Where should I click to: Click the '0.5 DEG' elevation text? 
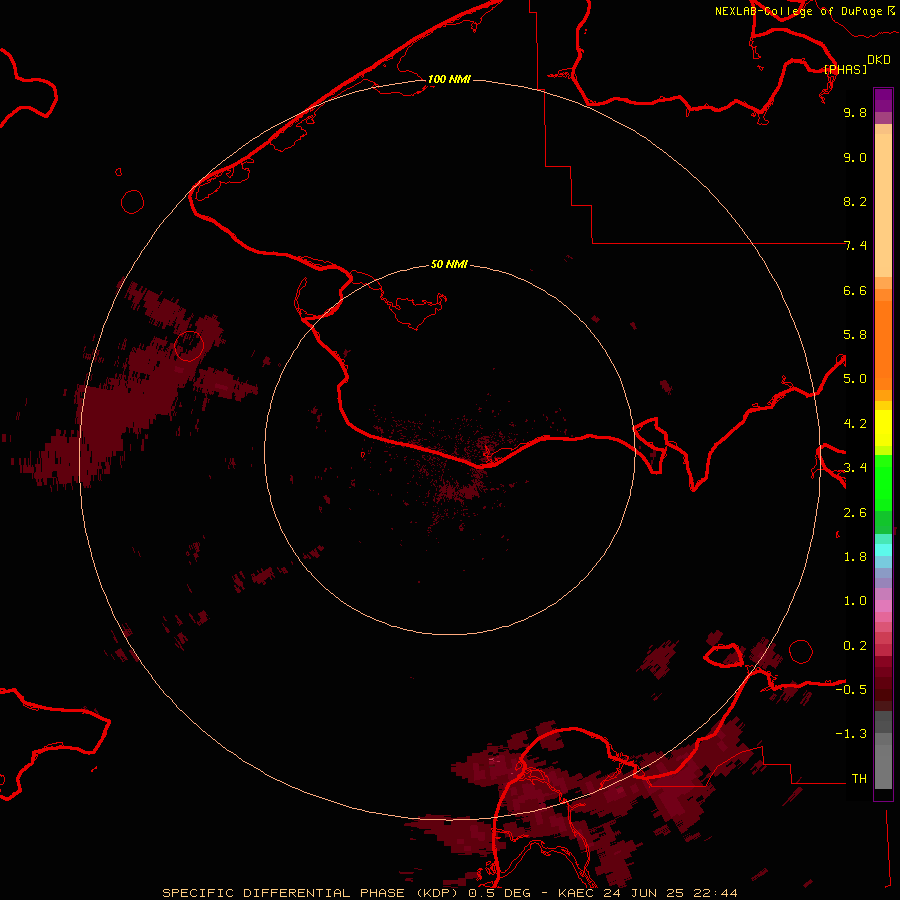499,893
